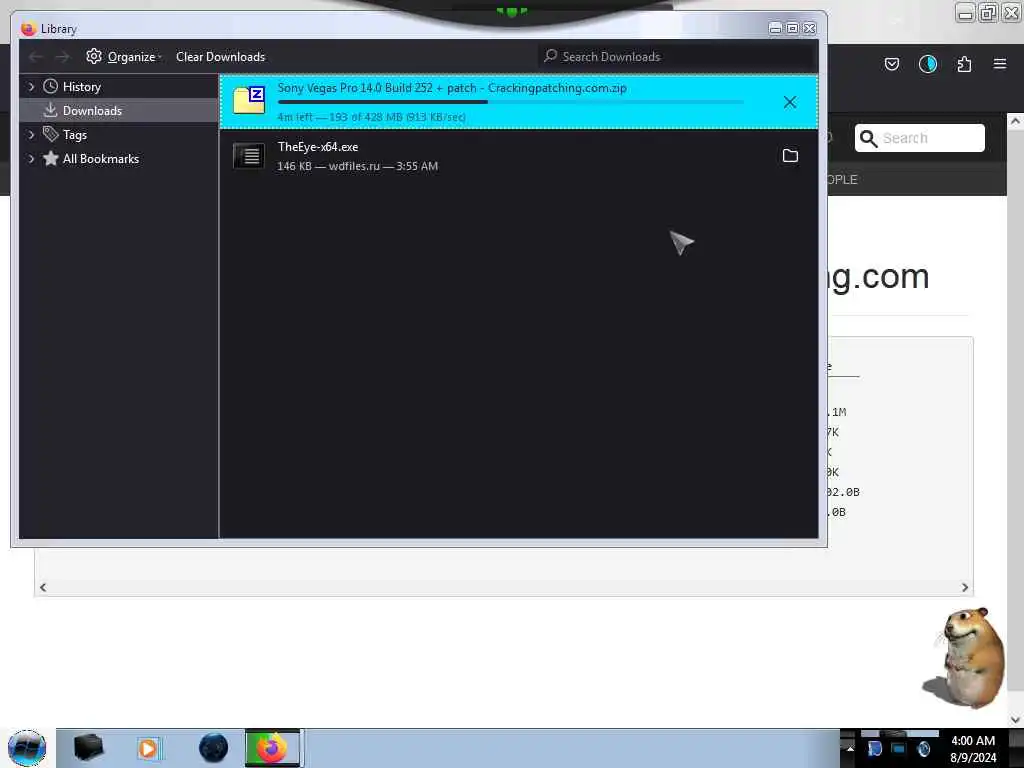Click the Firefox taskbar button
The height and width of the screenshot is (768, 1024).
pyautogui.click(x=272, y=748)
